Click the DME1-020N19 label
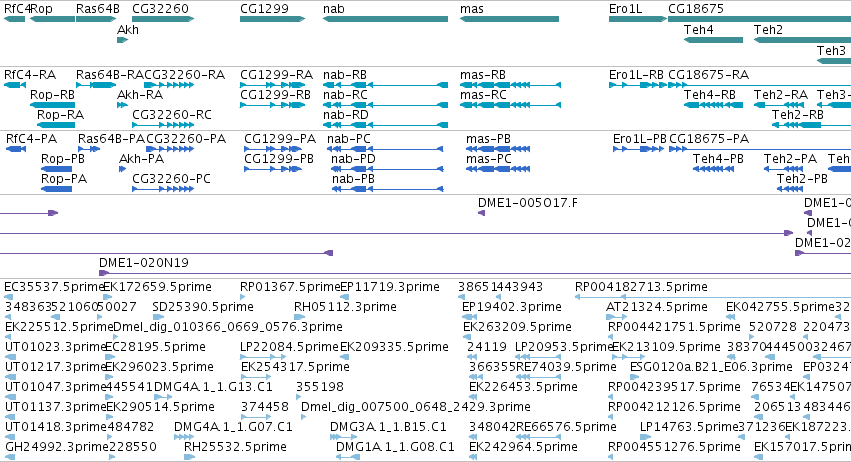851x462 pixels. click(x=144, y=263)
